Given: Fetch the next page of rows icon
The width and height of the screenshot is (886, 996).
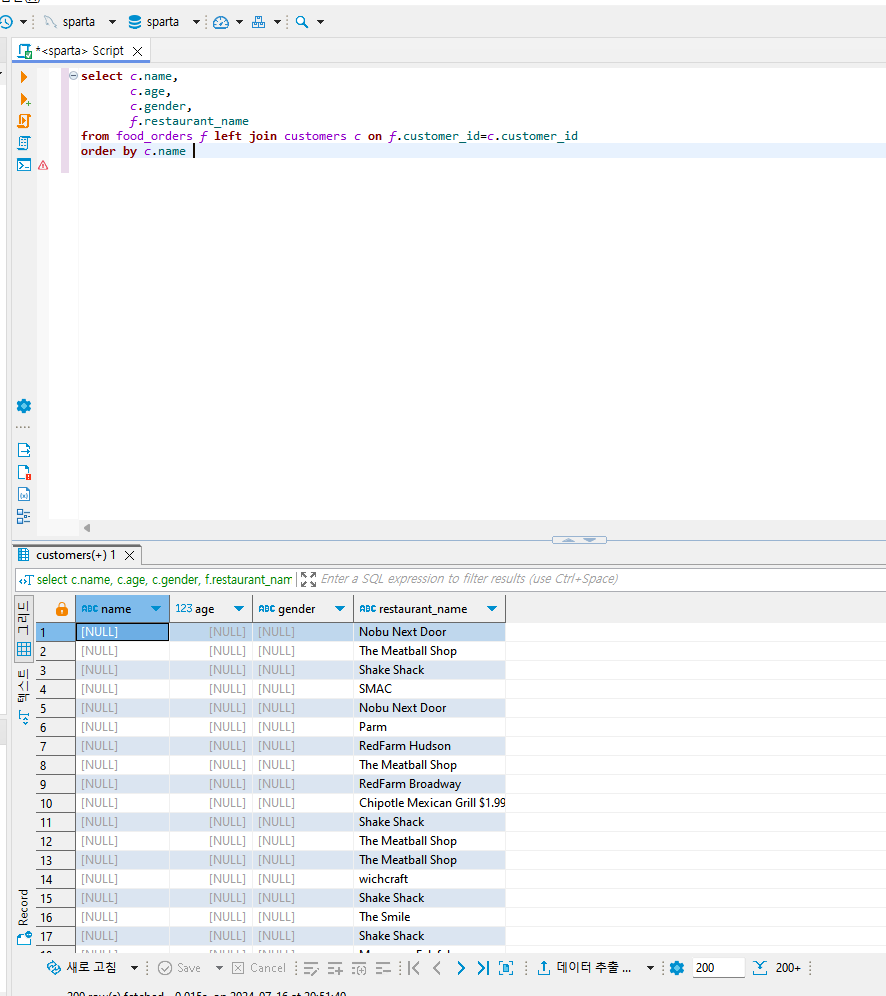Looking at the screenshot, I should coord(760,968).
